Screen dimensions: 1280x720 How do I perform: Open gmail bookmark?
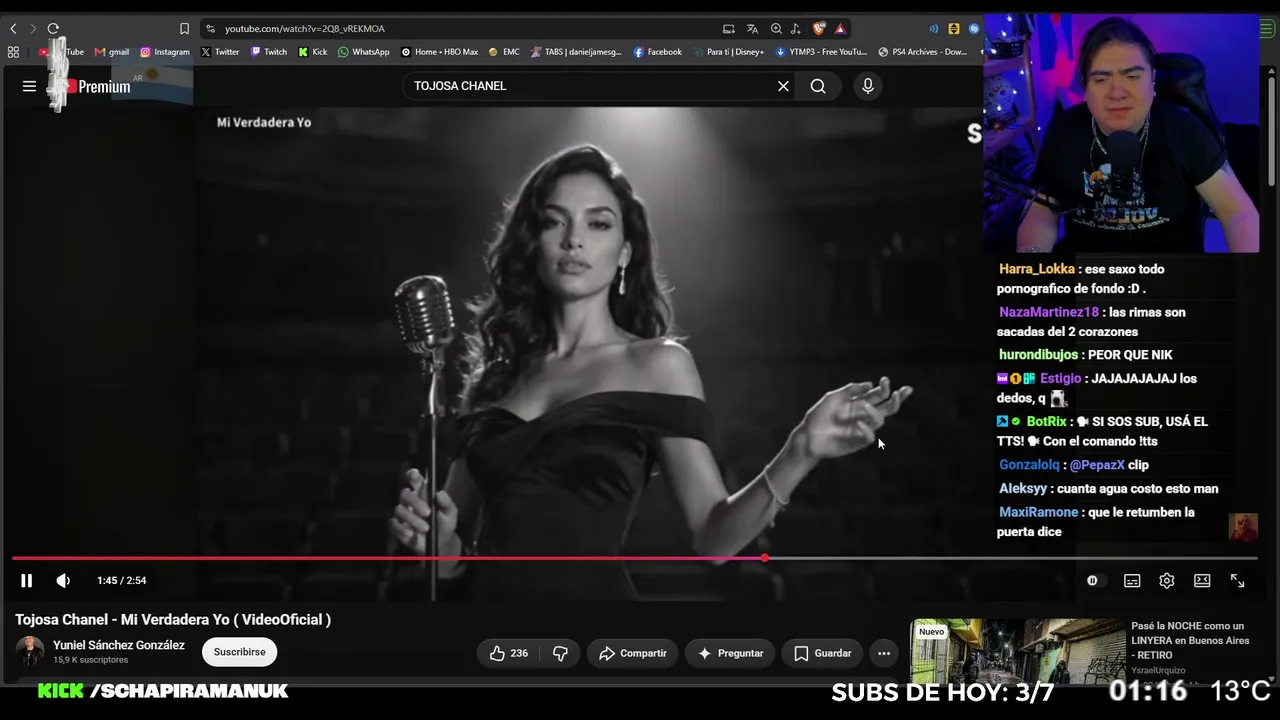pos(112,52)
